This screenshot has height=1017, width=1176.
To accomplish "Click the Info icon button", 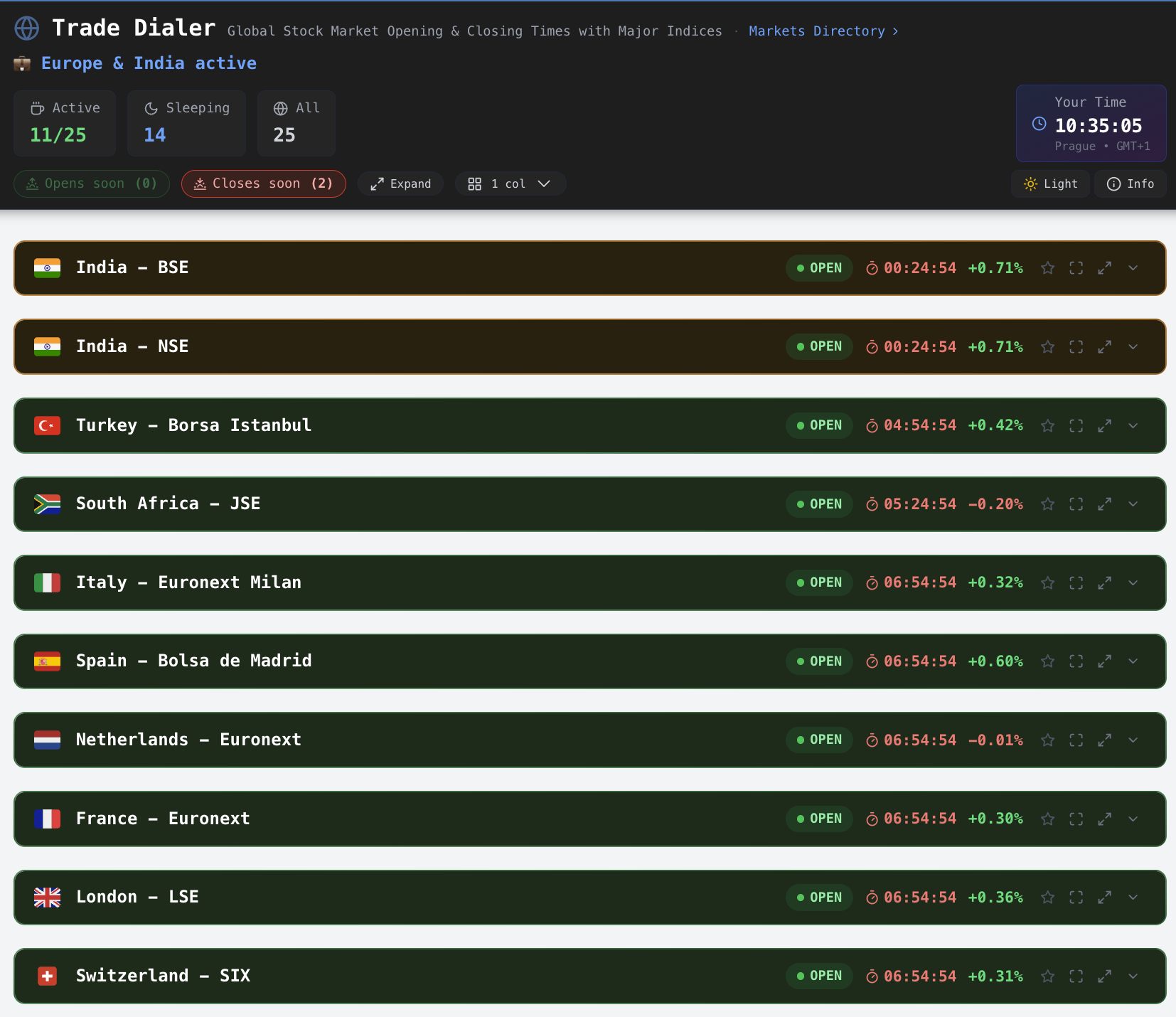I will tap(1129, 183).
